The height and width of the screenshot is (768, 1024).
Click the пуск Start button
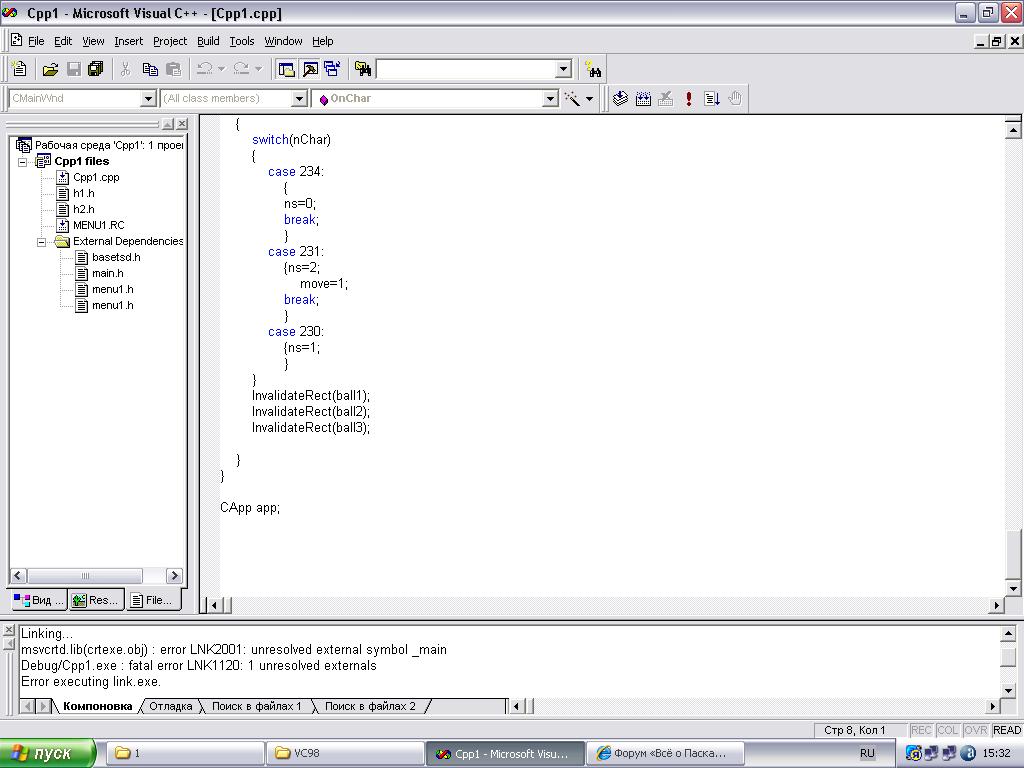(47, 753)
